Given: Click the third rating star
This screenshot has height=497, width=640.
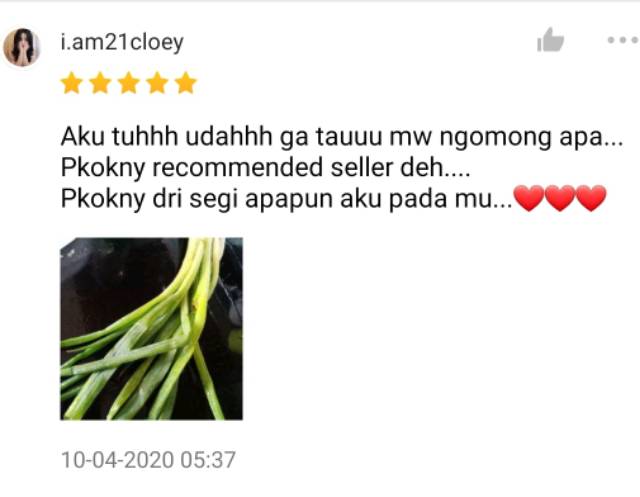Looking at the screenshot, I should pos(129,83).
